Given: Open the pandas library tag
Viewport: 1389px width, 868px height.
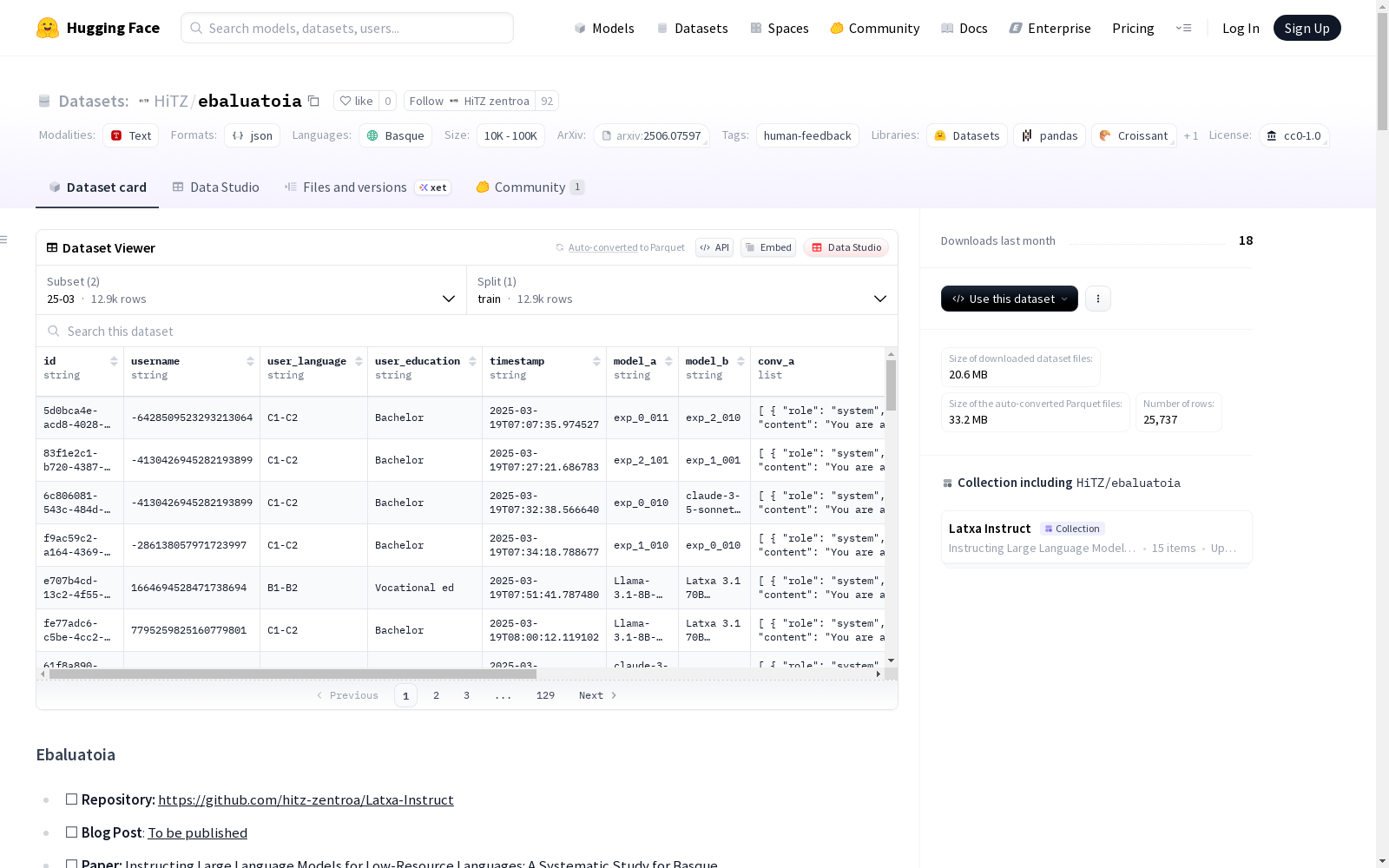Looking at the screenshot, I should pos(1050,135).
